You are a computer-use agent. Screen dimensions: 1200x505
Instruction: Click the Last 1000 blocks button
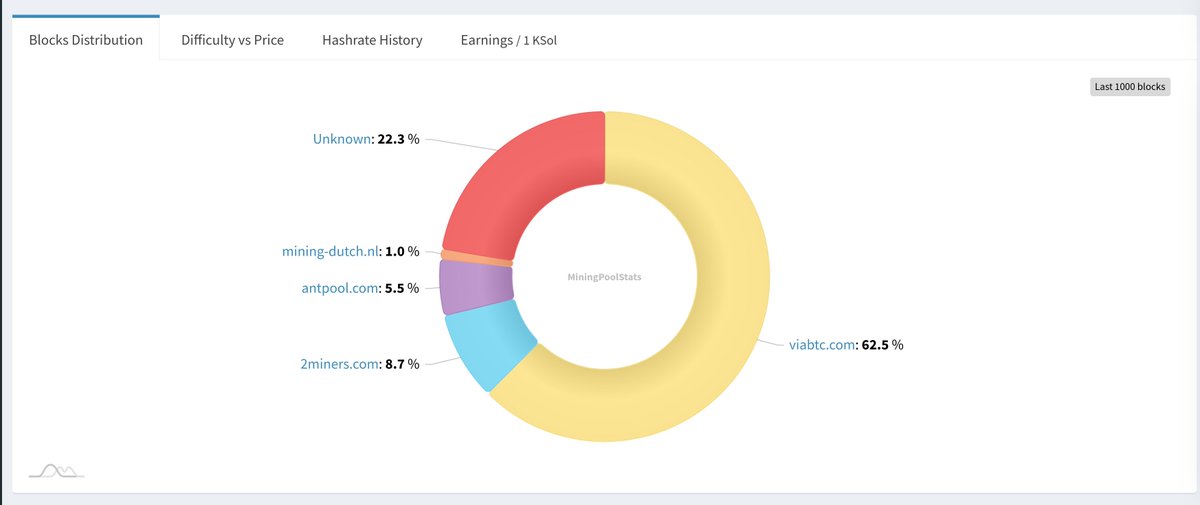click(1130, 87)
